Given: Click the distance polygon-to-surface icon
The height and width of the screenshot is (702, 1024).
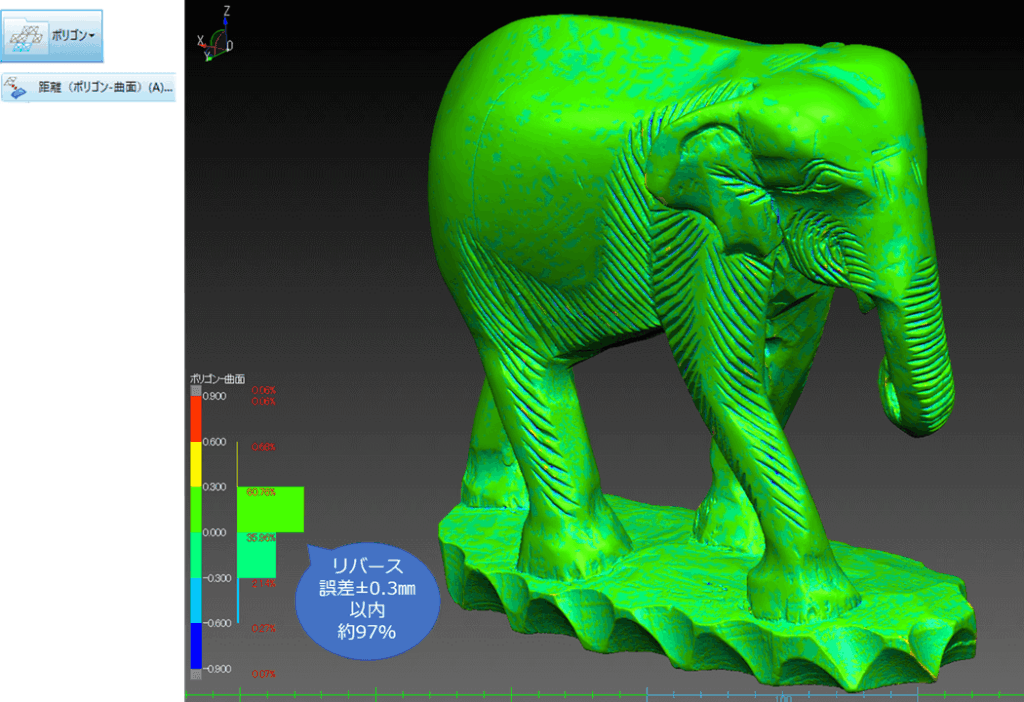Looking at the screenshot, I should 16,89.
